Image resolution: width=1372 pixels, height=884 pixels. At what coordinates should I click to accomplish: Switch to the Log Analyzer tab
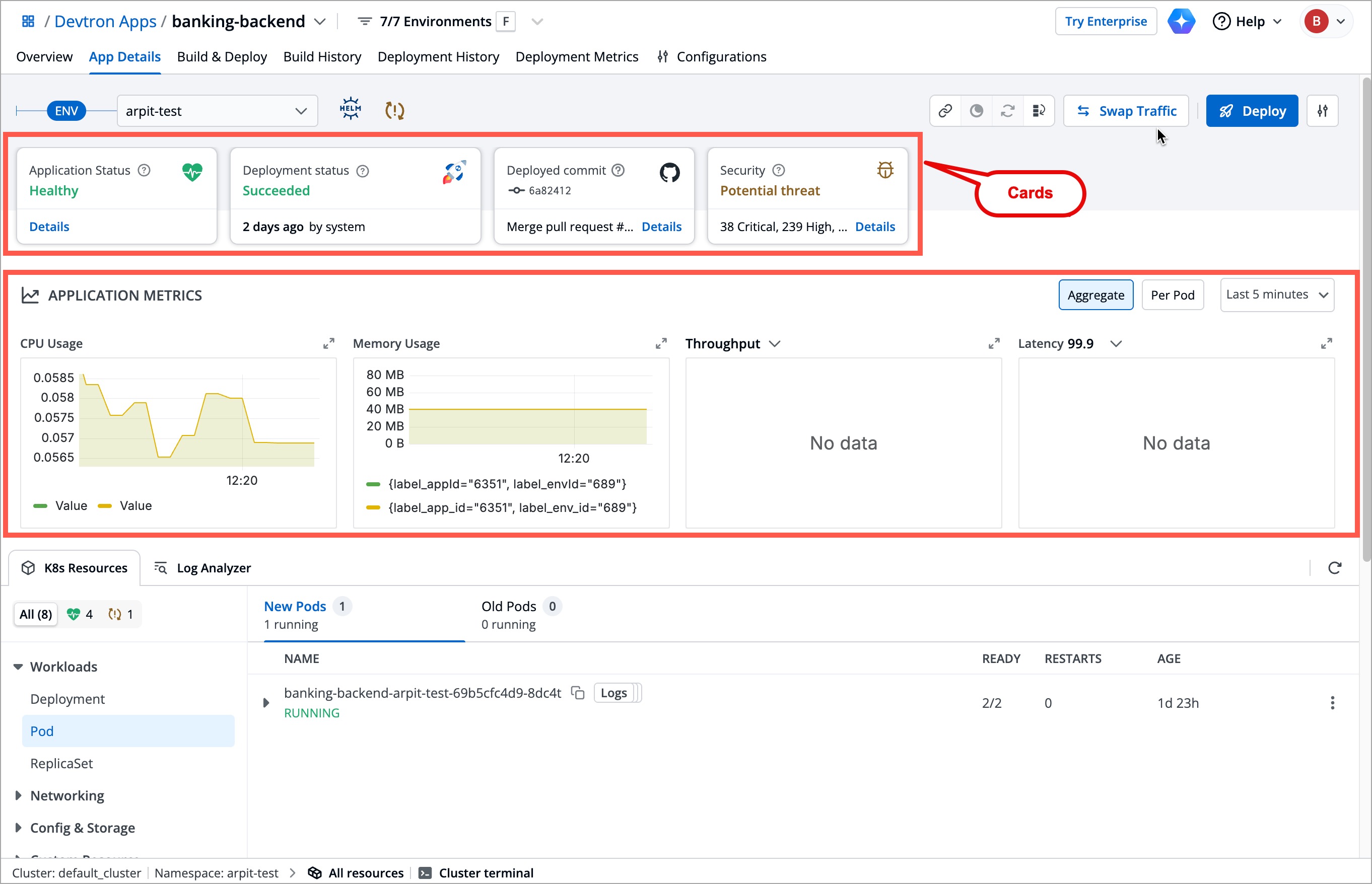tap(202, 568)
